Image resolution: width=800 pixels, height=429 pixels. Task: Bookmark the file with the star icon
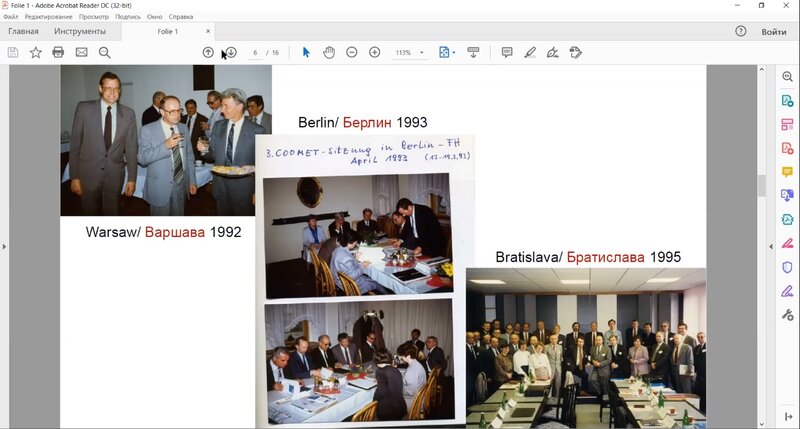pyautogui.click(x=35, y=52)
